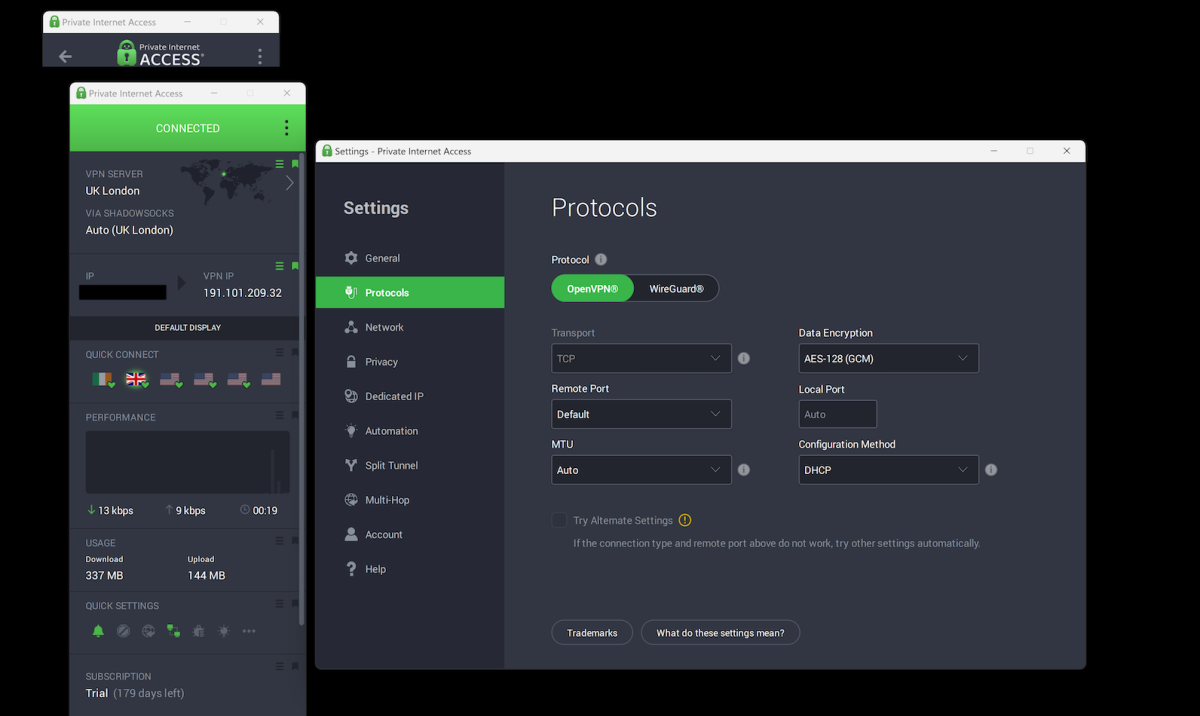Click the info icon beside Transport dropdown
This screenshot has height=716, width=1200.
(x=744, y=358)
